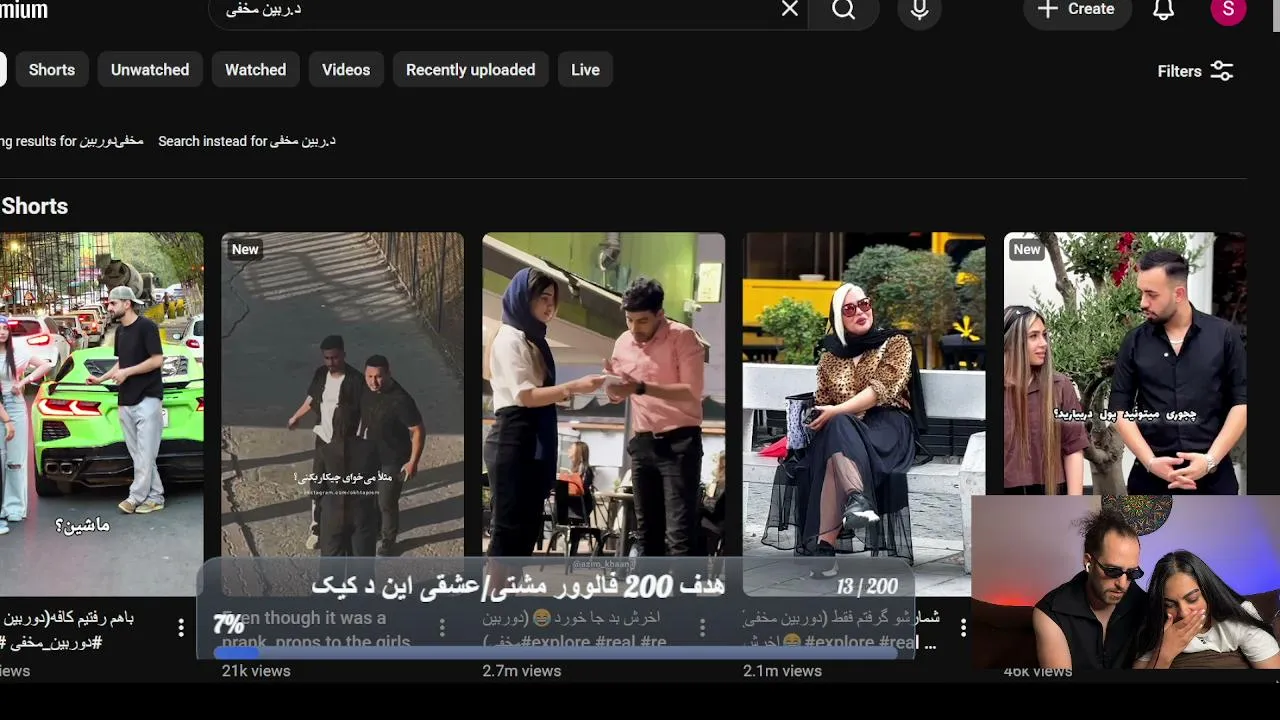Viewport: 1280px width, 720px height.
Task: Open the Short of the woman in leopard print
Action: click(x=864, y=414)
